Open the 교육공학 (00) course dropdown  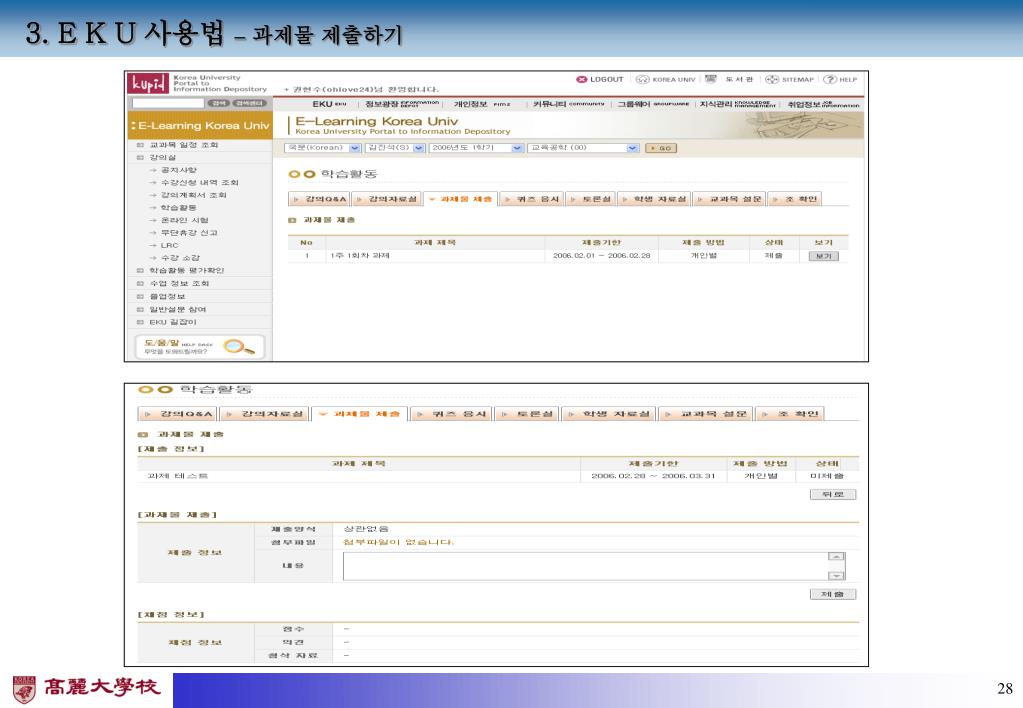pyautogui.click(x=583, y=148)
